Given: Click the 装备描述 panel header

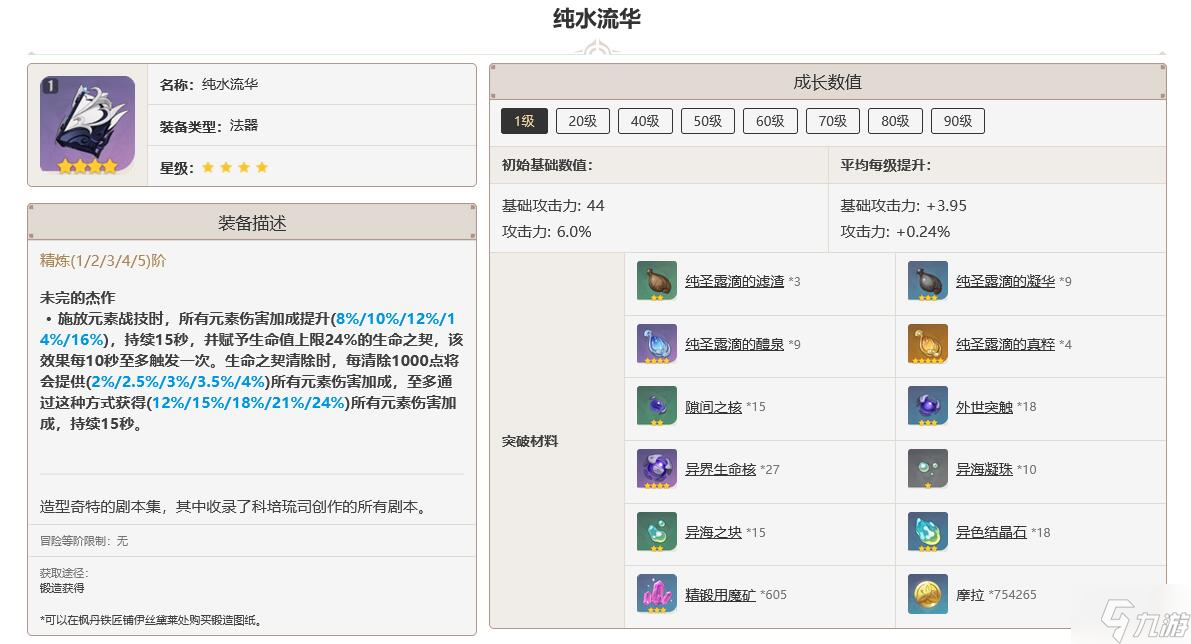Looking at the screenshot, I should pos(252,223).
